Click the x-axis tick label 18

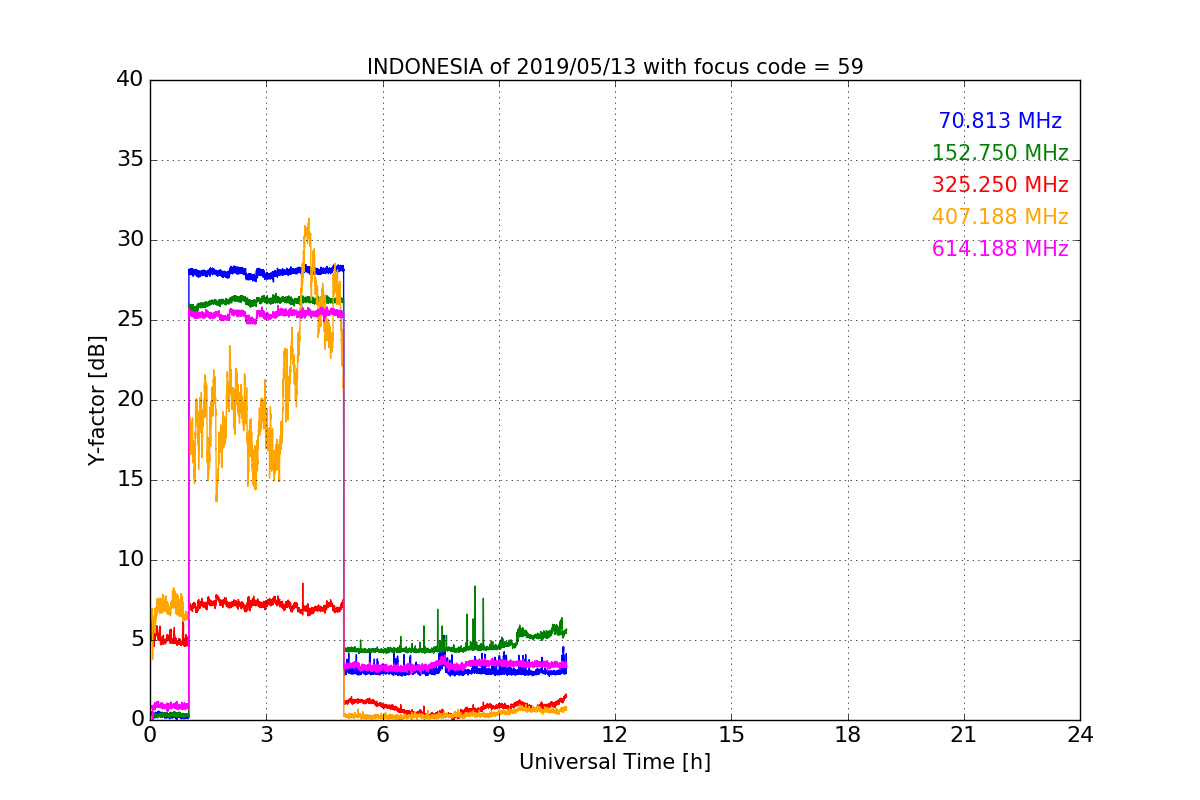pos(848,735)
